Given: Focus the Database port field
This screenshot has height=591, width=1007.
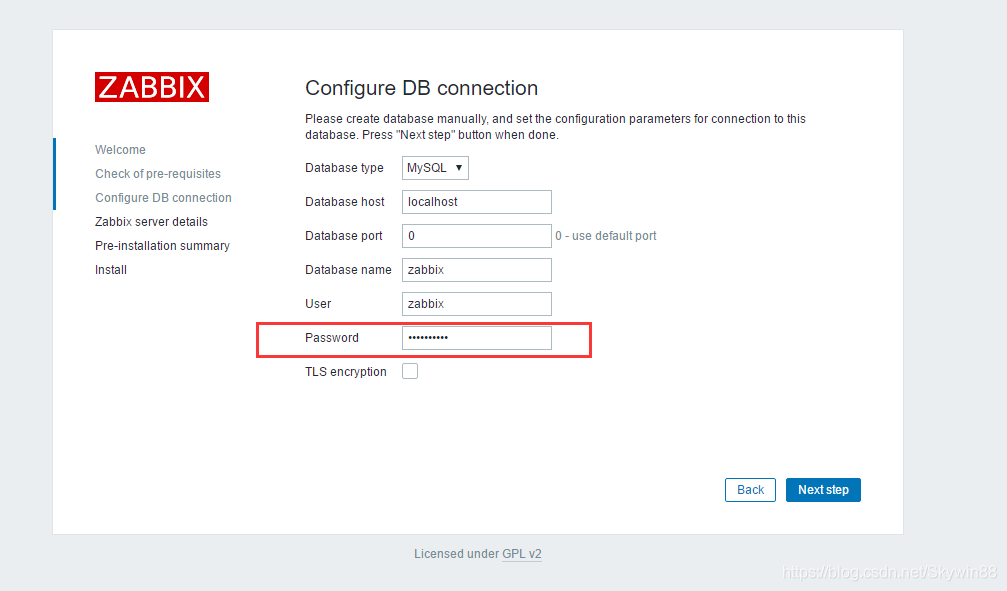Looking at the screenshot, I should (x=477, y=236).
